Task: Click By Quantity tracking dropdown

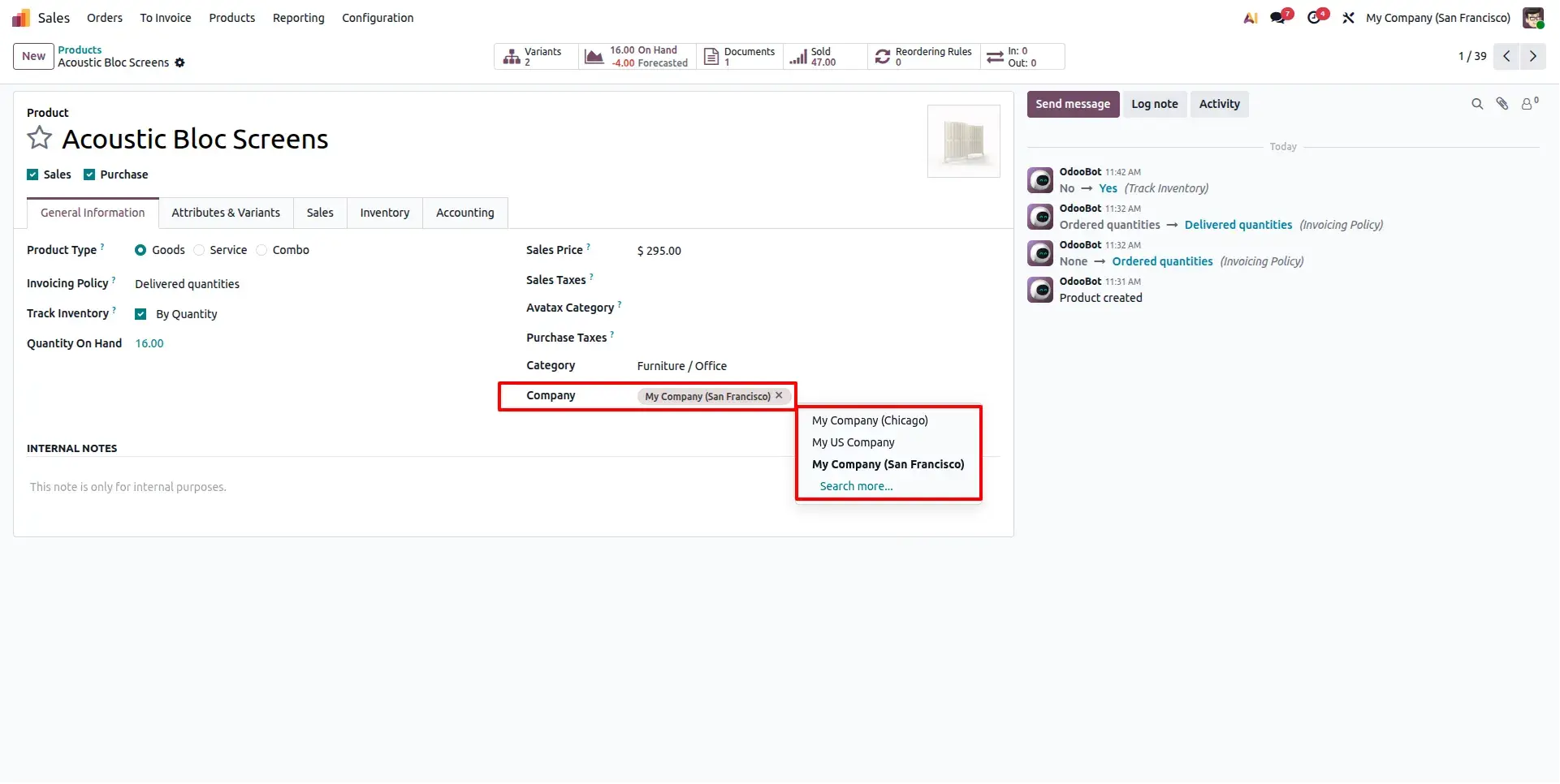Action: click(187, 314)
